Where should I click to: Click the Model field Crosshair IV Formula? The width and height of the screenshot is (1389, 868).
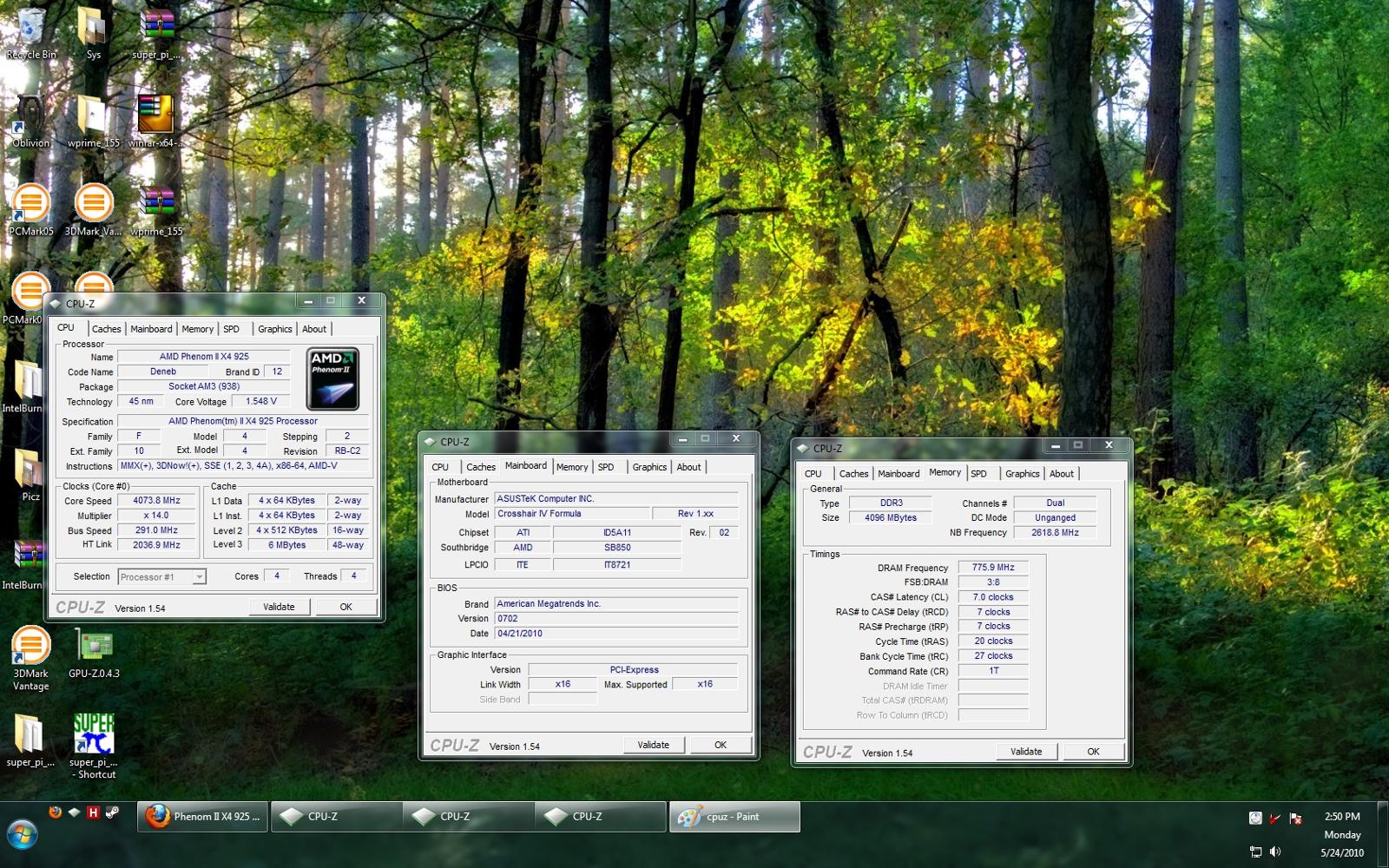click(x=571, y=514)
